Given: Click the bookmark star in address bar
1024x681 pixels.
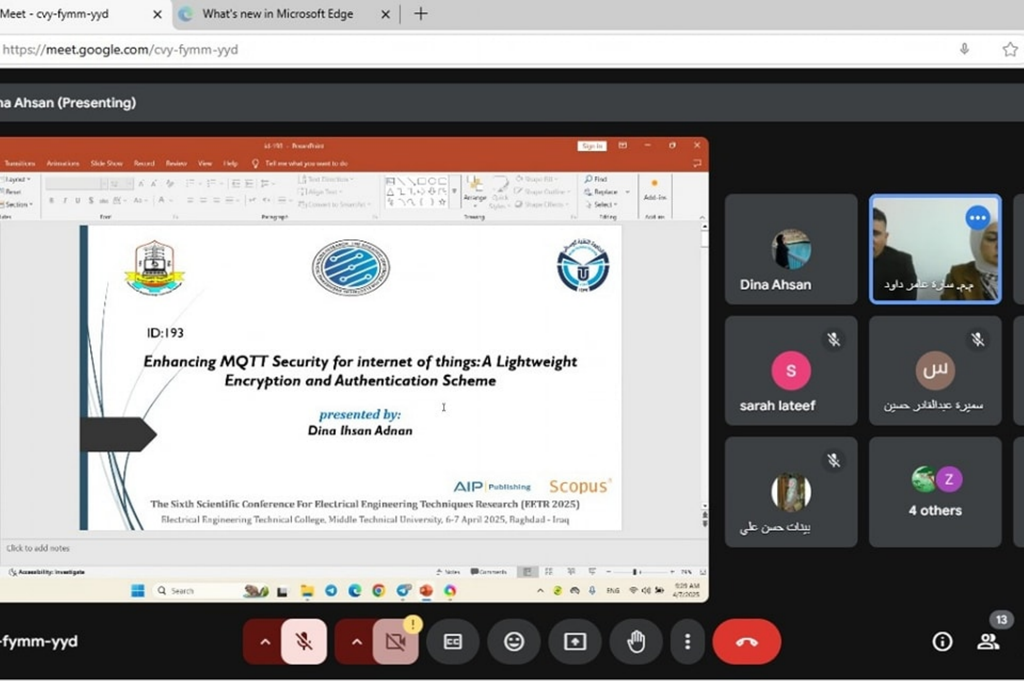Looking at the screenshot, I should pyautogui.click(x=1009, y=49).
